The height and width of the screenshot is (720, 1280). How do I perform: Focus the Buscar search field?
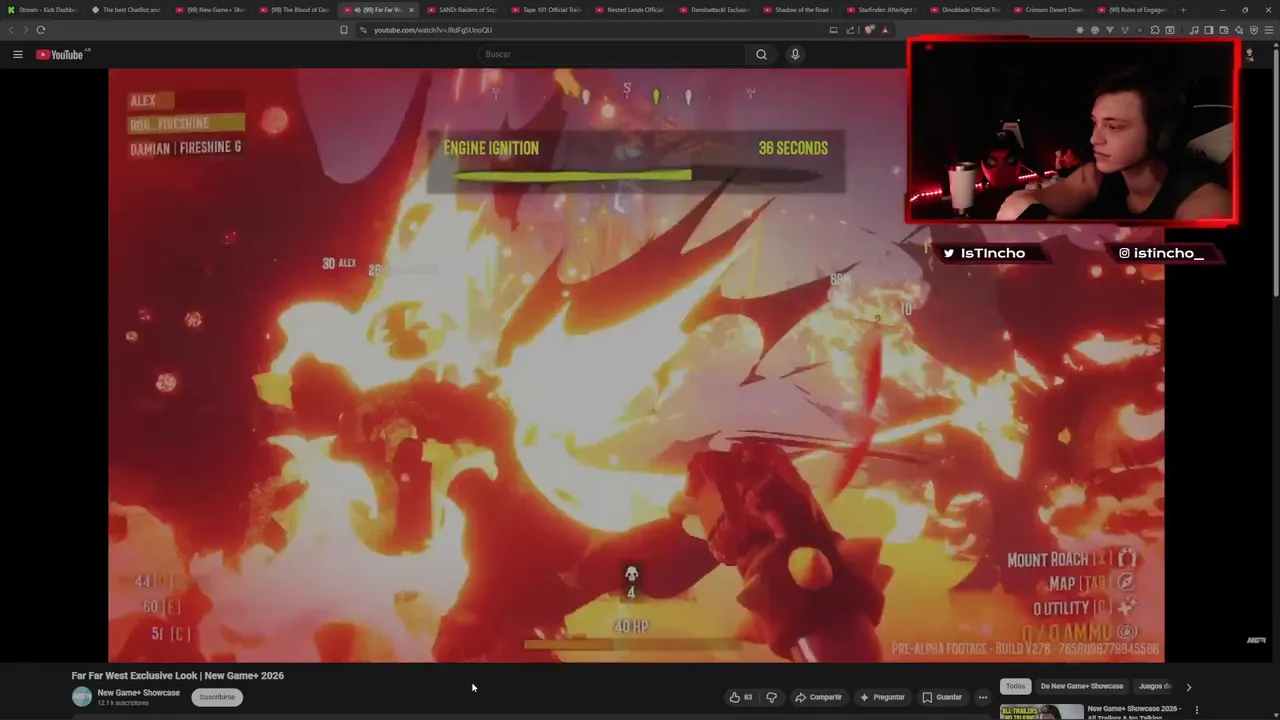(x=611, y=54)
